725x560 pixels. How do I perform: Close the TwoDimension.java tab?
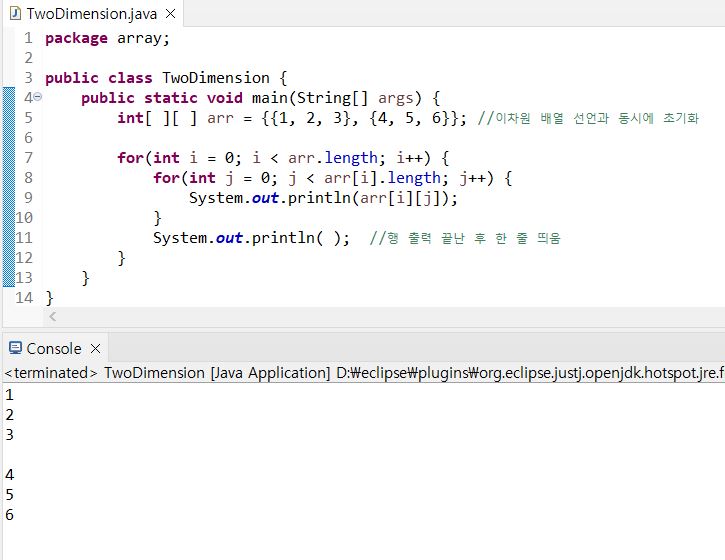171,14
